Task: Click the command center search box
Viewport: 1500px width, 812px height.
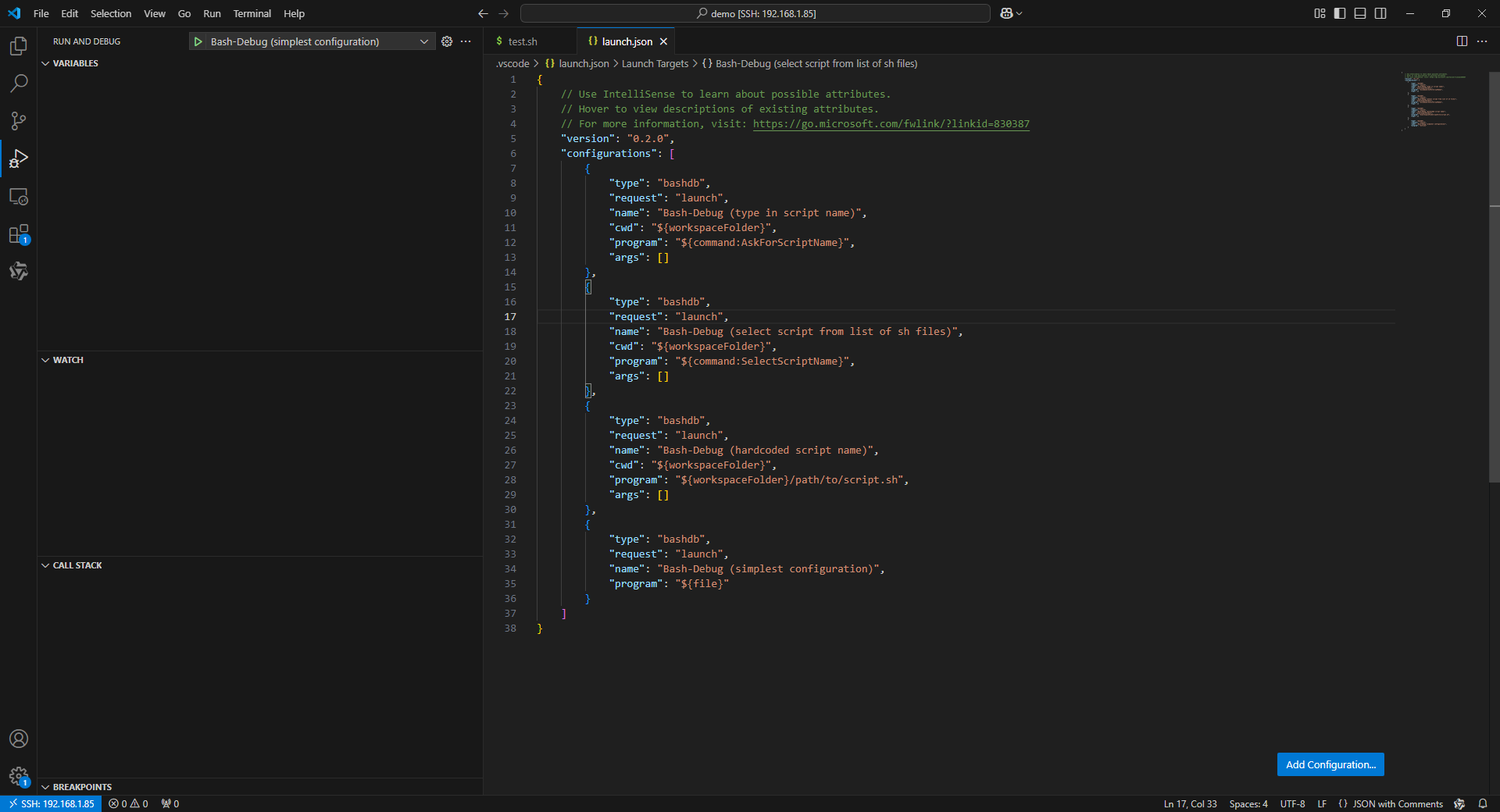Action: 755,13
